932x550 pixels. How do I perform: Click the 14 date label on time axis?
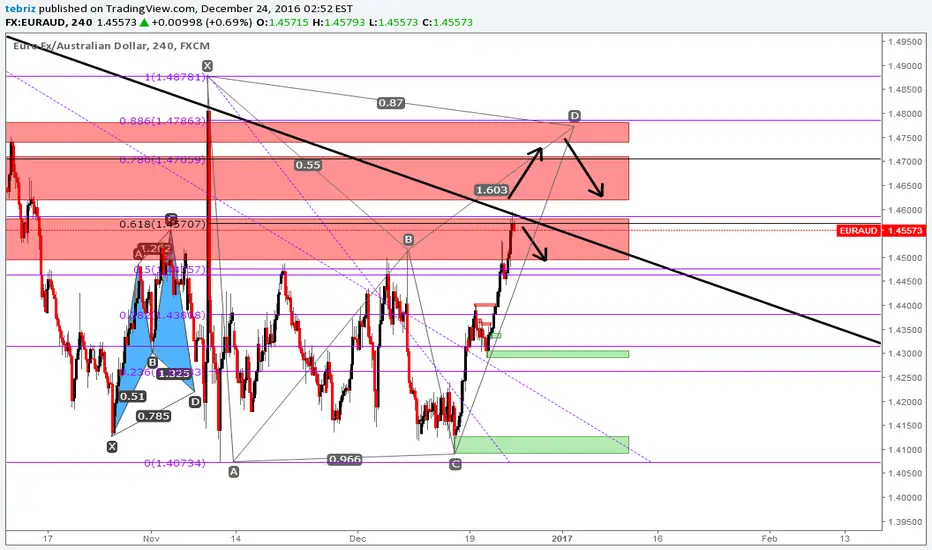(x=236, y=539)
